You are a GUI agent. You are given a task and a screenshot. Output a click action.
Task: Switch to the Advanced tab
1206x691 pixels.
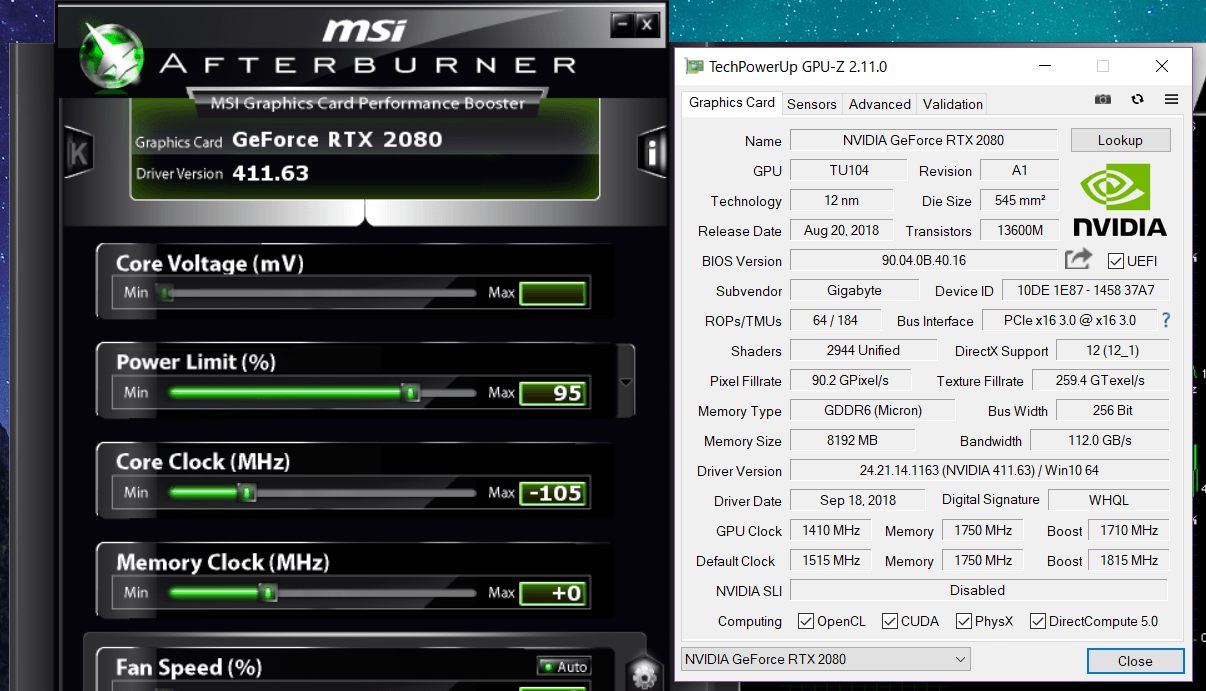[880, 104]
